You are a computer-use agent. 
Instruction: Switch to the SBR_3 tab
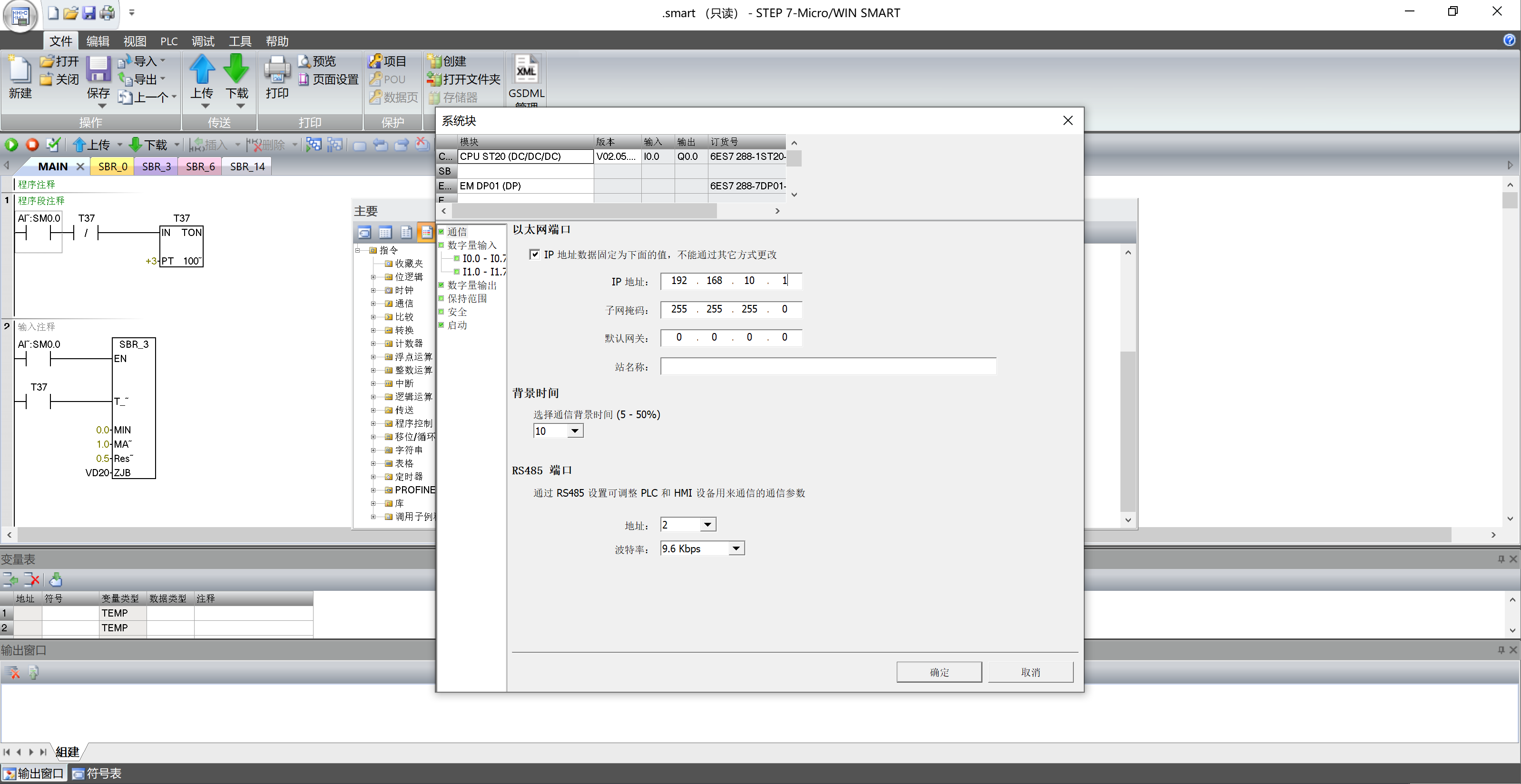[x=156, y=167]
